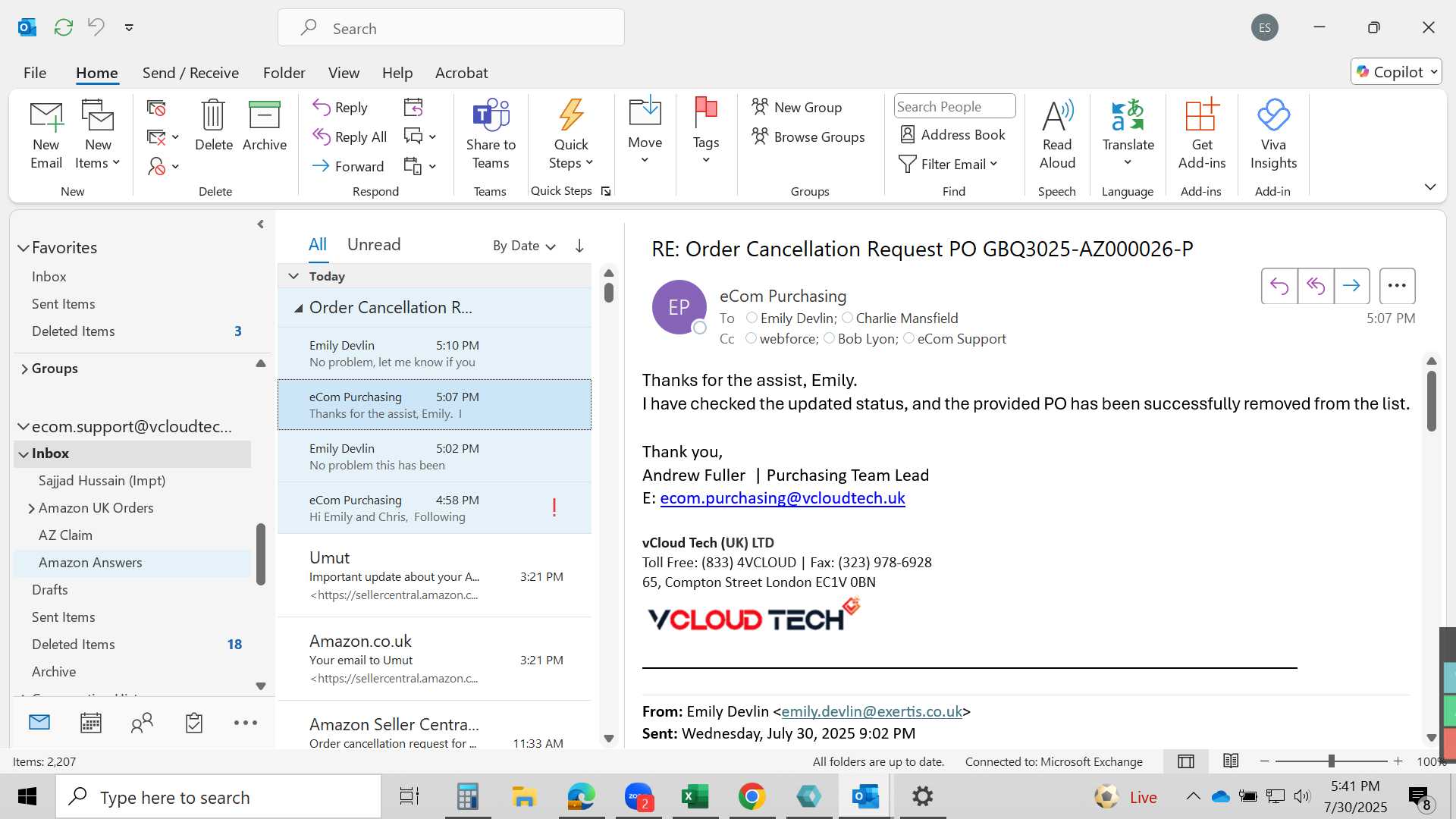The height and width of the screenshot is (819, 1456).
Task: Open the View tab
Action: coord(344,73)
